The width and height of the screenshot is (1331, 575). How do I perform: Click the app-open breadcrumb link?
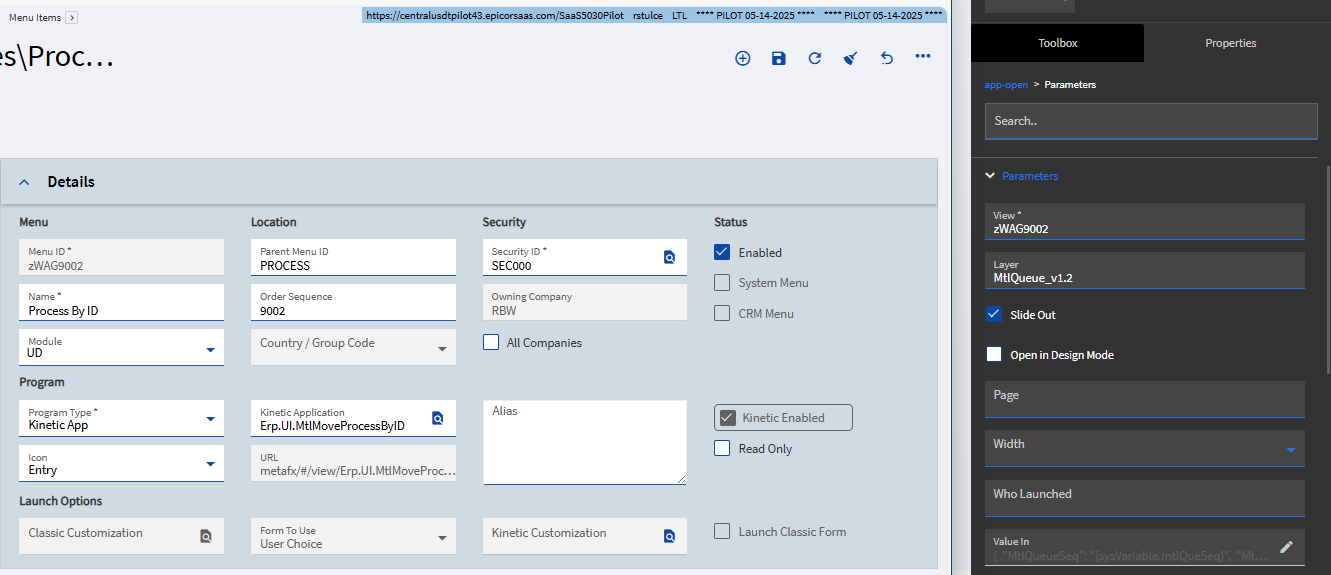pyautogui.click(x=1006, y=85)
